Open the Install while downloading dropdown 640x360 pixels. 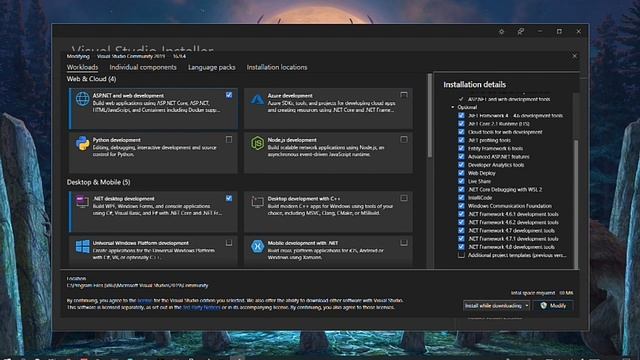(x=527, y=306)
